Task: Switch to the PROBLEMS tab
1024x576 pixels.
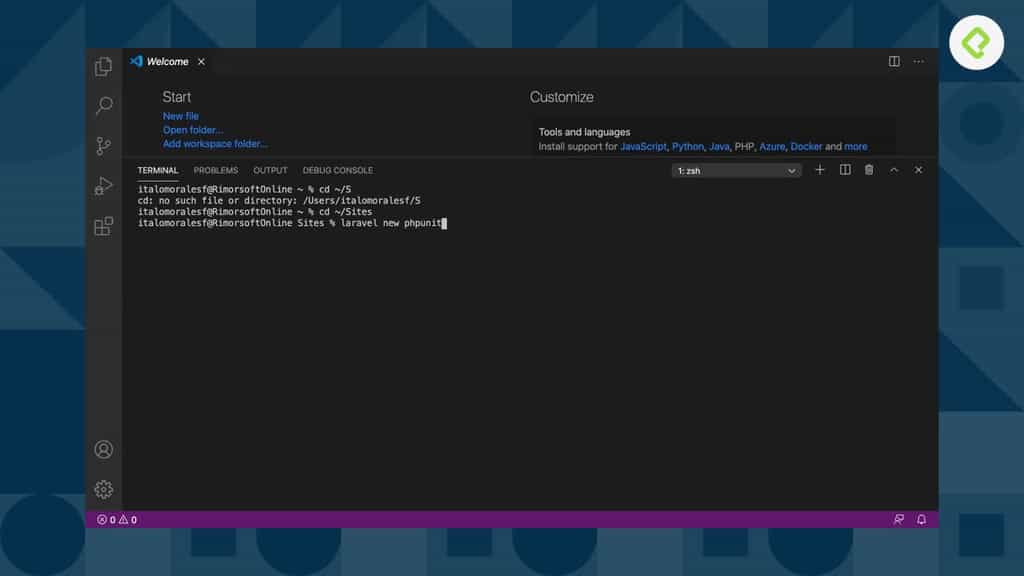Action: (x=215, y=170)
